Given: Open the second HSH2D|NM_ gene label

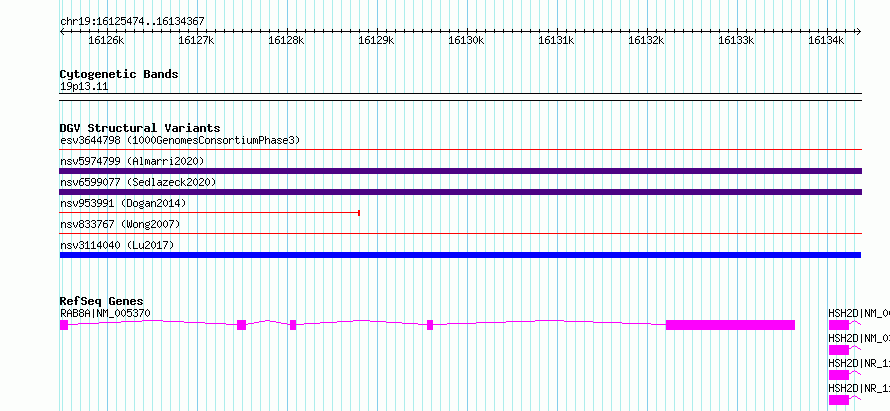Looking at the screenshot, I should pos(859,338).
